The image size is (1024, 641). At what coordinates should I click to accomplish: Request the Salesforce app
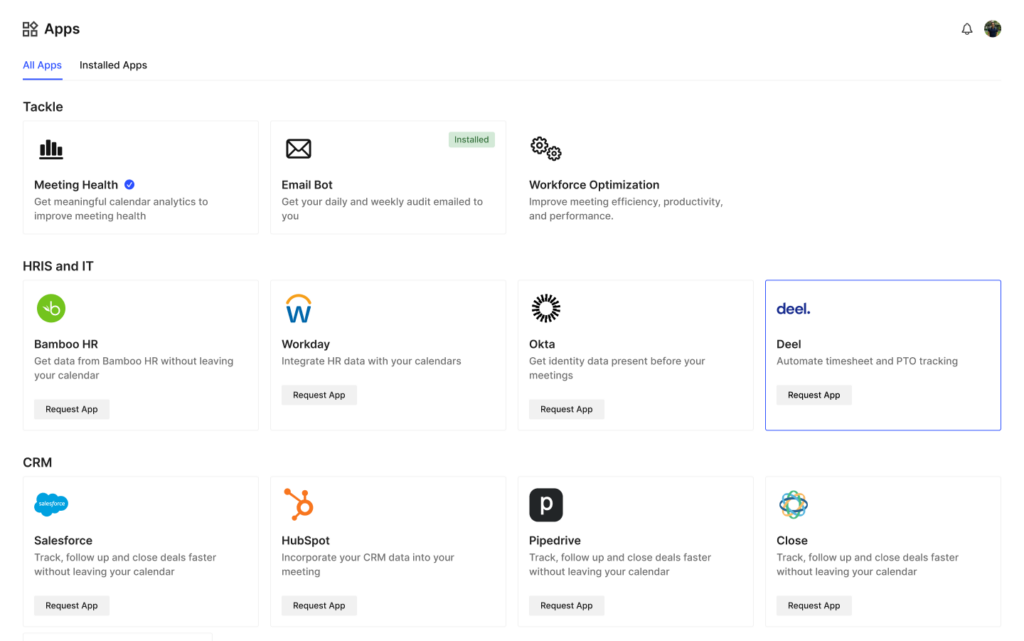coord(72,606)
